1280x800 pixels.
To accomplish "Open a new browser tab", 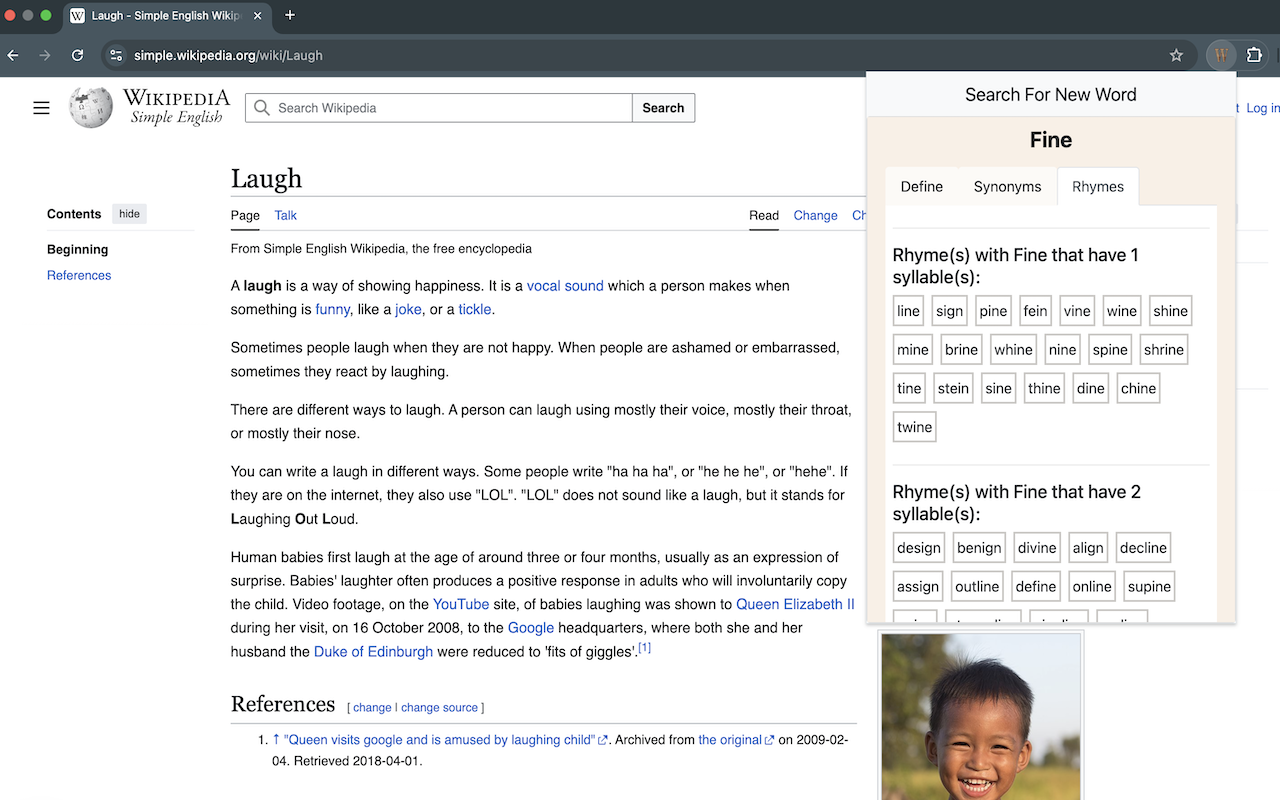I will click(x=290, y=15).
